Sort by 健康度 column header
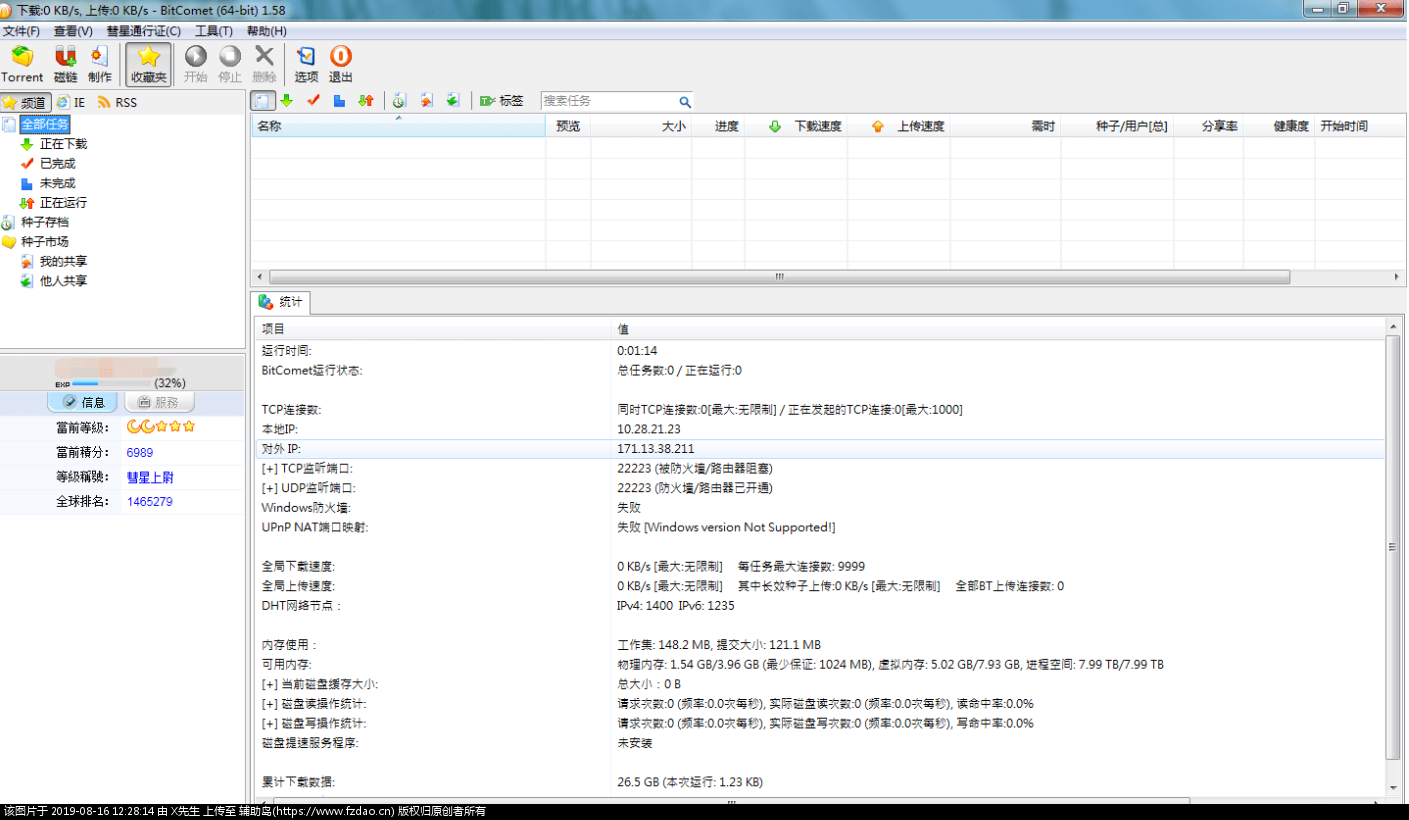 point(1278,126)
